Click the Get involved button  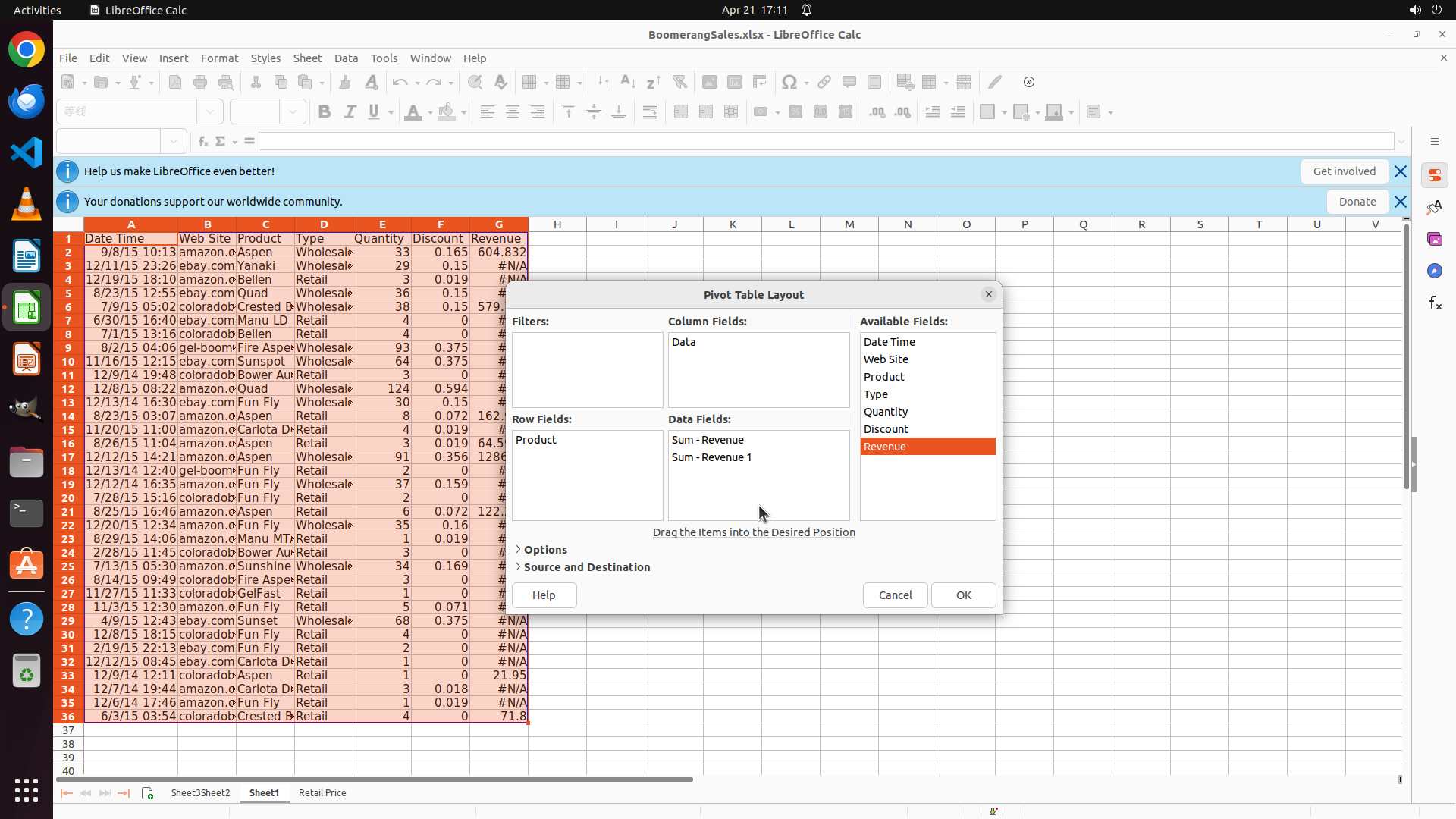pyautogui.click(x=1344, y=171)
